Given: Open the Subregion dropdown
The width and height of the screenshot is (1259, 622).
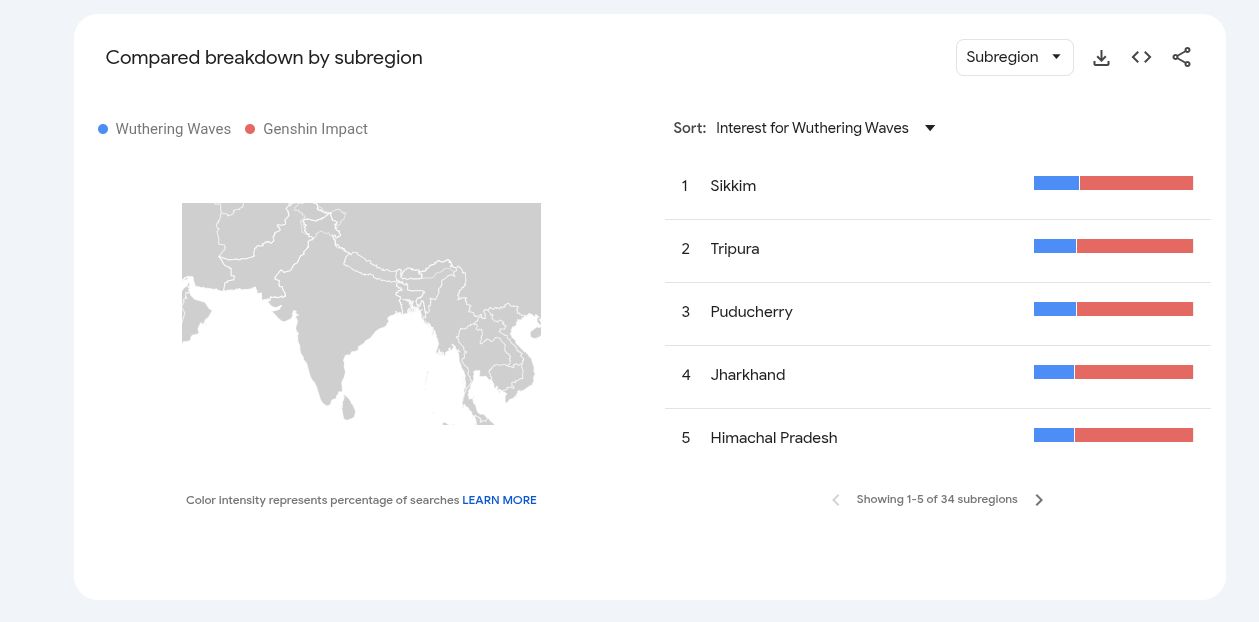Looking at the screenshot, I should point(1014,57).
